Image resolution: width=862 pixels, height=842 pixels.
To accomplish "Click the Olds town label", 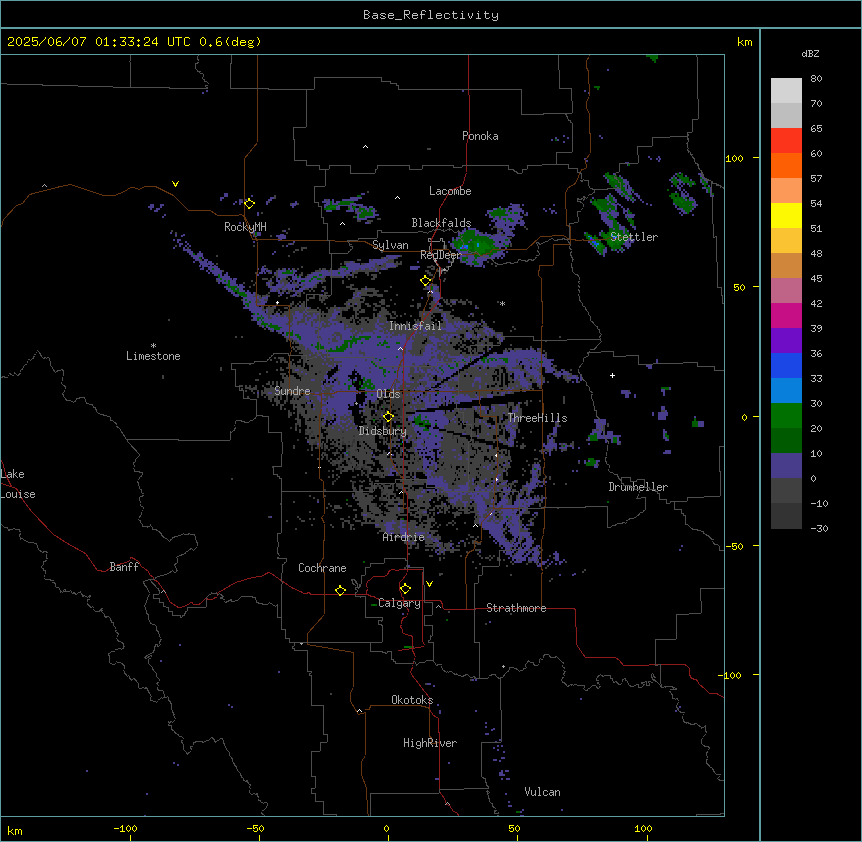I will tap(388, 394).
